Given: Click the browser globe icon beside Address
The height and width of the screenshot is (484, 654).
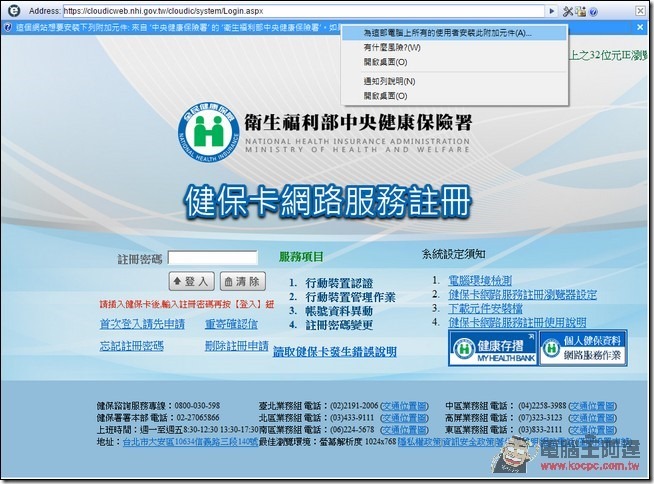Looking at the screenshot, I should click(14, 10).
